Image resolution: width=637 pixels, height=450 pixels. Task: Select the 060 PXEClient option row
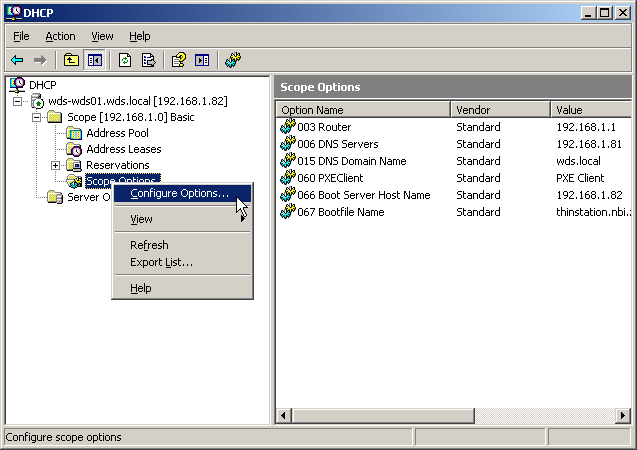pyautogui.click(x=453, y=178)
